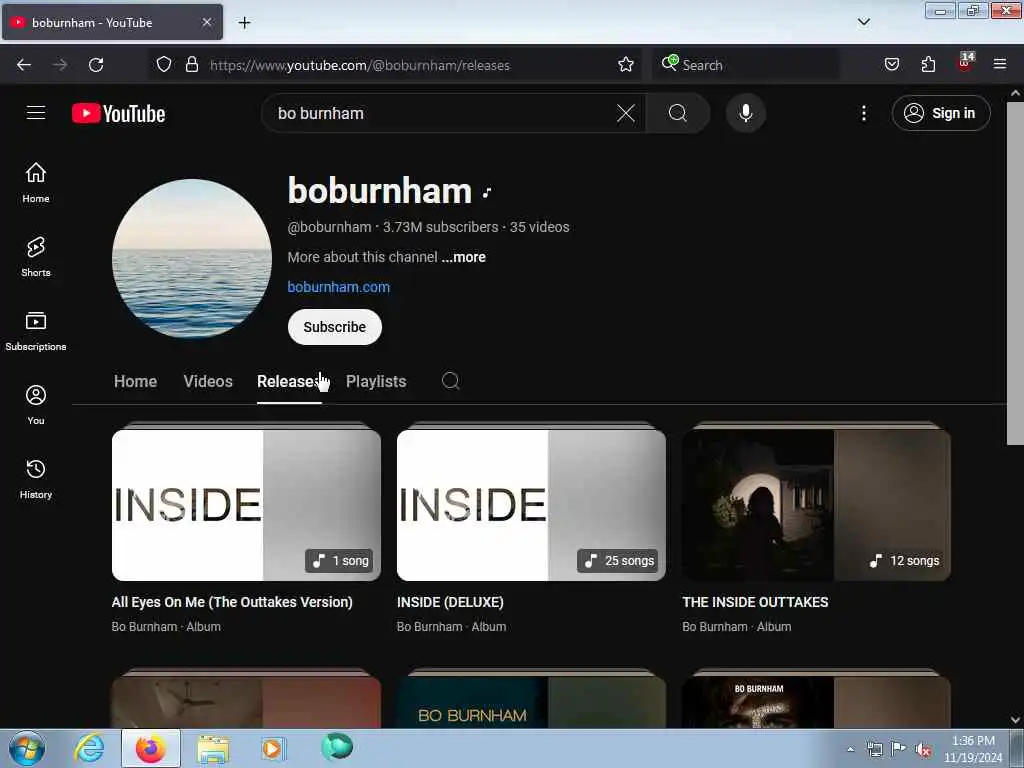Open Windows Explorer folder in taskbar
The height and width of the screenshot is (768, 1024).
point(213,748)
